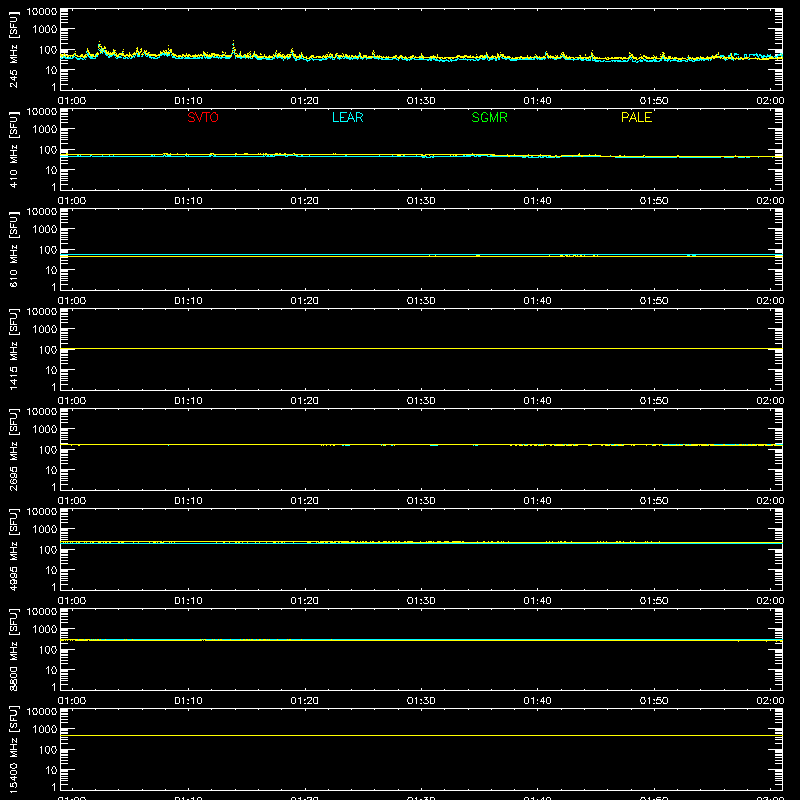Click the 01:50 tick under the 2695 MHz plot
Viewport: 800px width, 800px height.
coord(654,501)
